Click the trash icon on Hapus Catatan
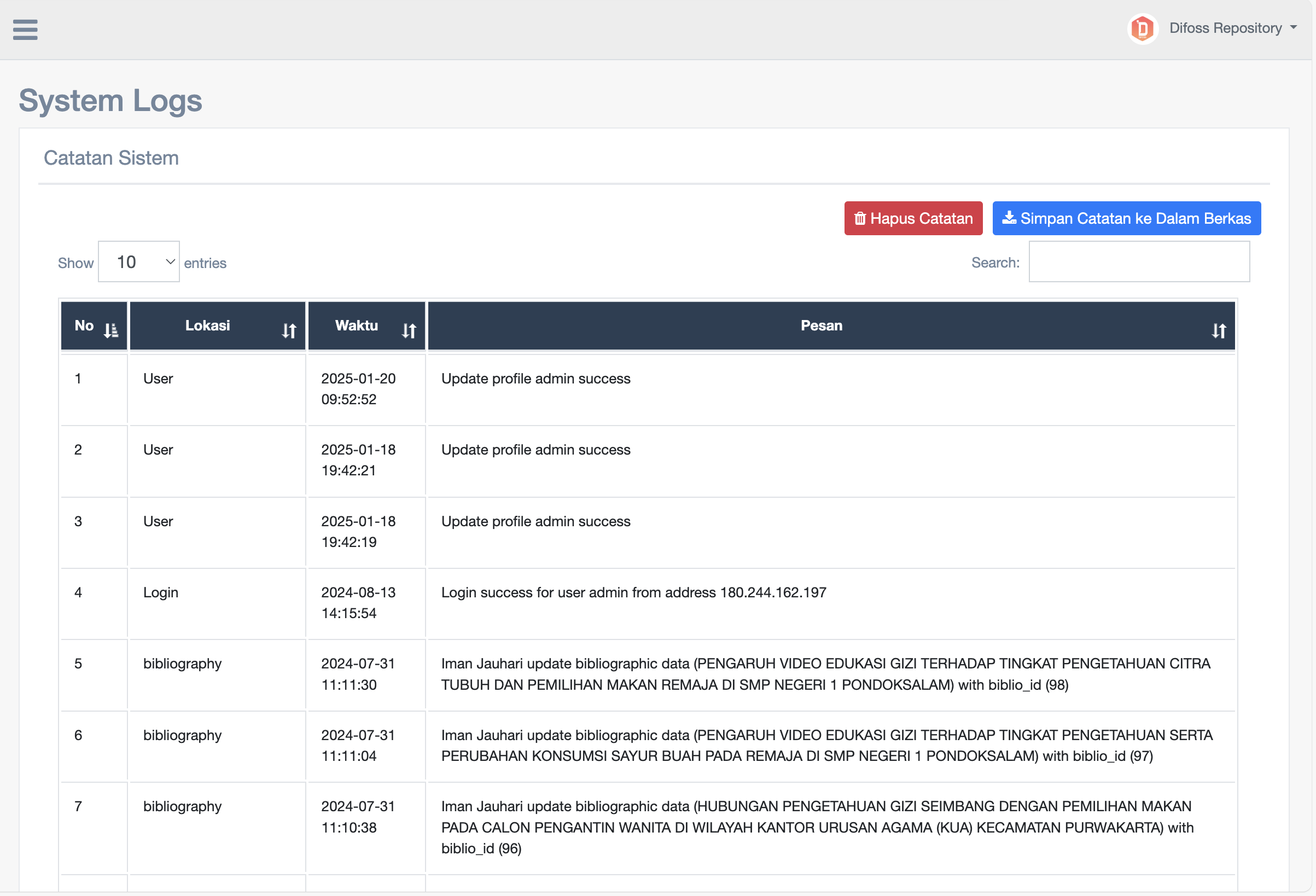The height and width of the screenshot is (896, 1316). 860,219
